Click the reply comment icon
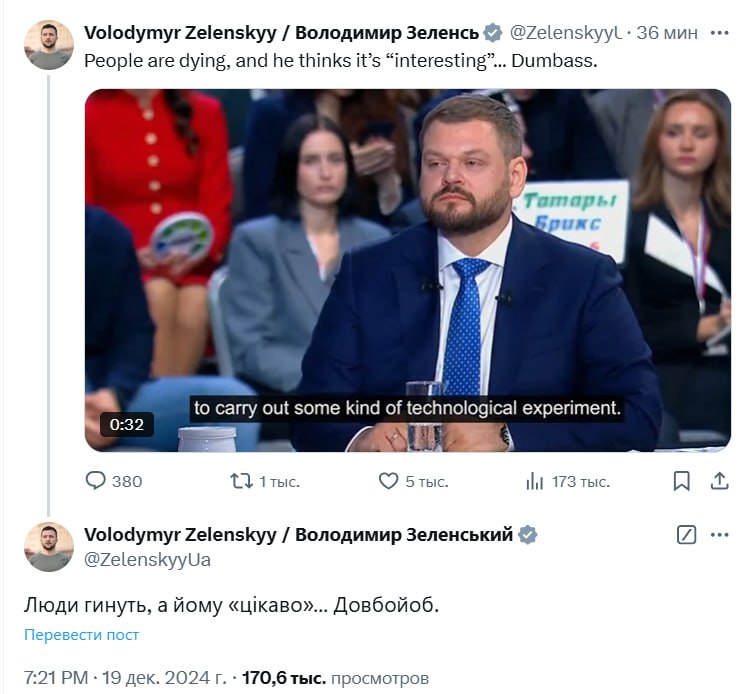746x694 pixels. coord(97,481)
